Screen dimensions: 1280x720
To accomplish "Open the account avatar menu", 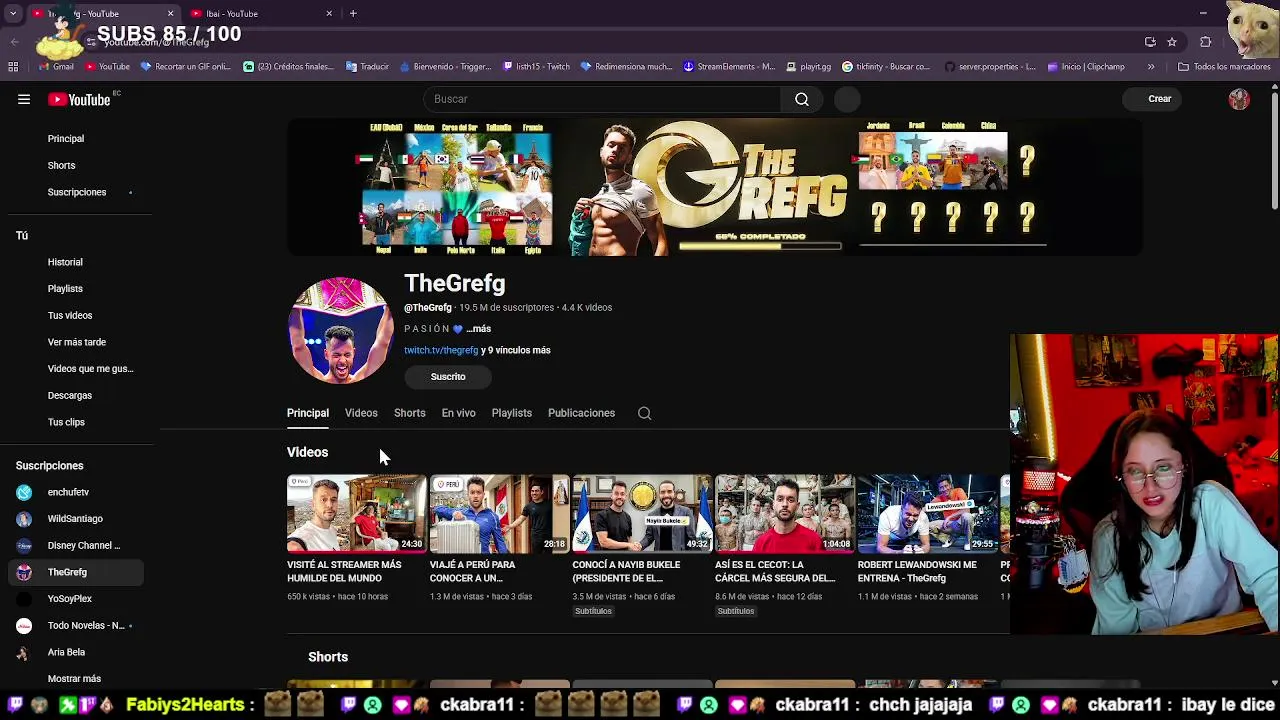I will [x=1239, y=99].
